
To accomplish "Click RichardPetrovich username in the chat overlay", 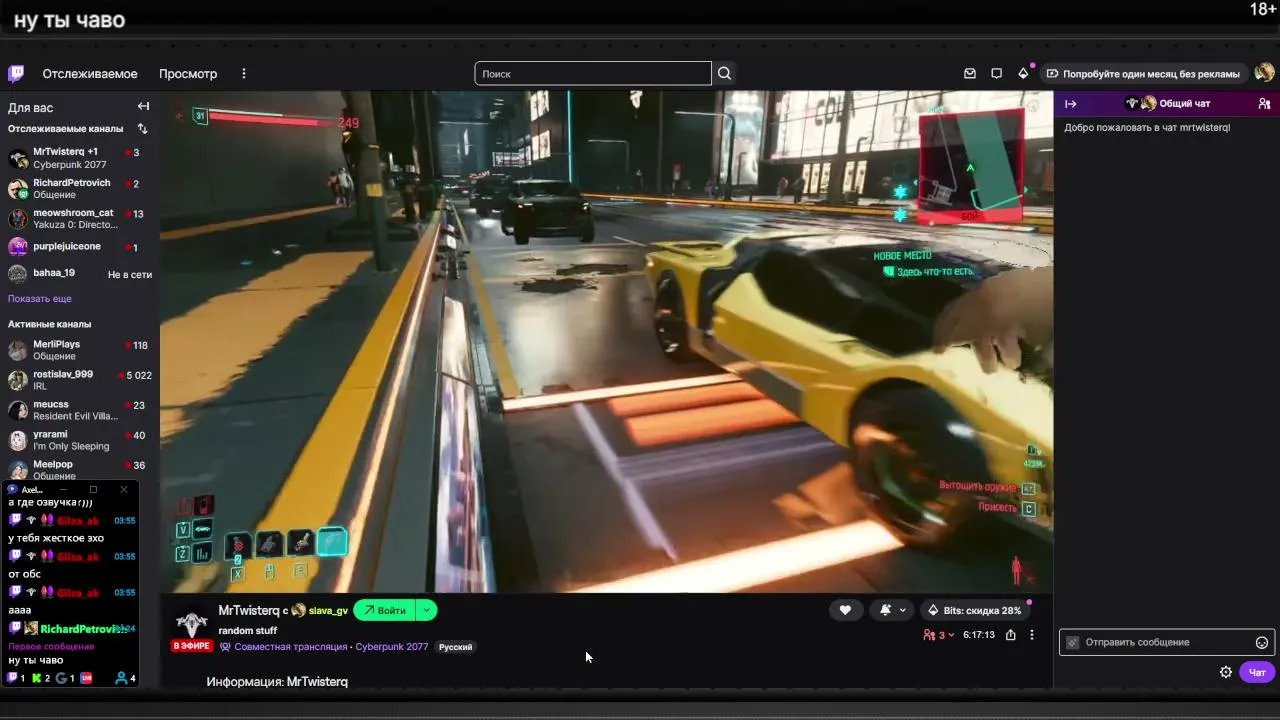I will [x=83, y=629].
